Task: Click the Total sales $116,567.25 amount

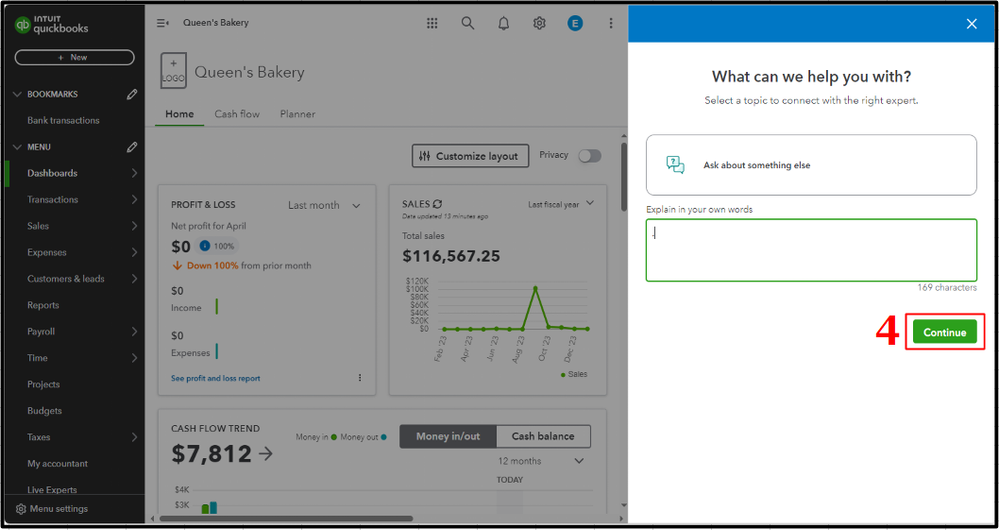Action: tap(451, 256)
